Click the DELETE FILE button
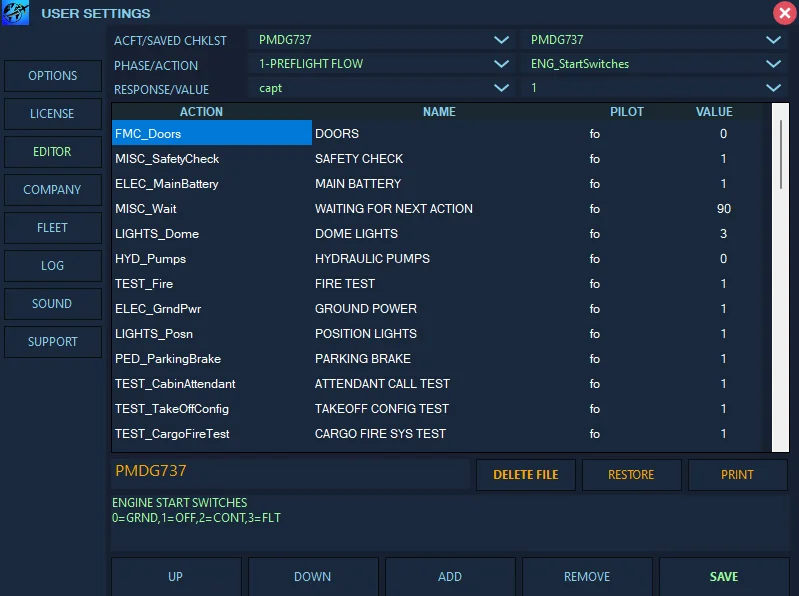799x596 pixels. [x=526, y=475]
